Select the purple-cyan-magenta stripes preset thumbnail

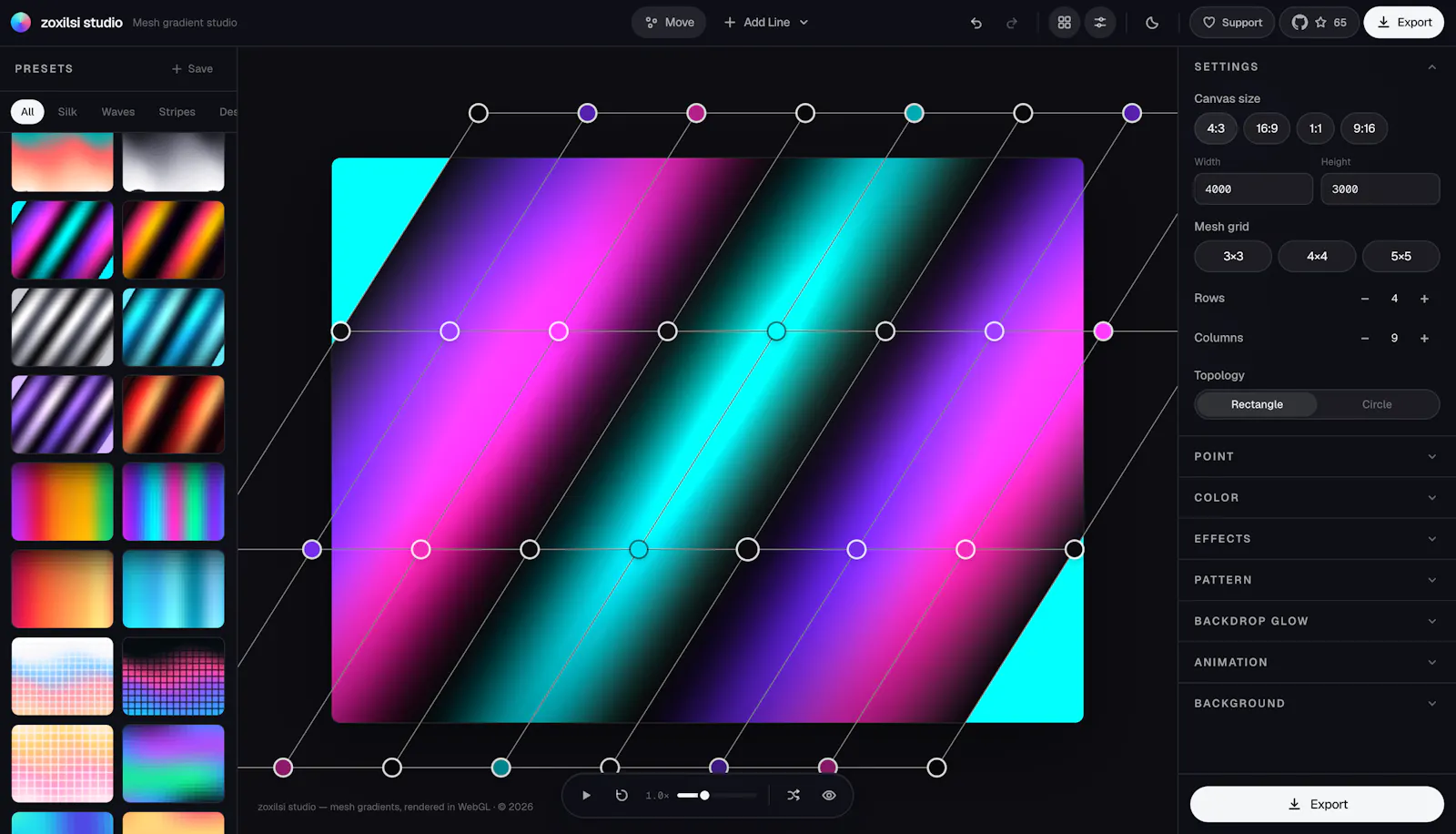(x=62, y=240)
